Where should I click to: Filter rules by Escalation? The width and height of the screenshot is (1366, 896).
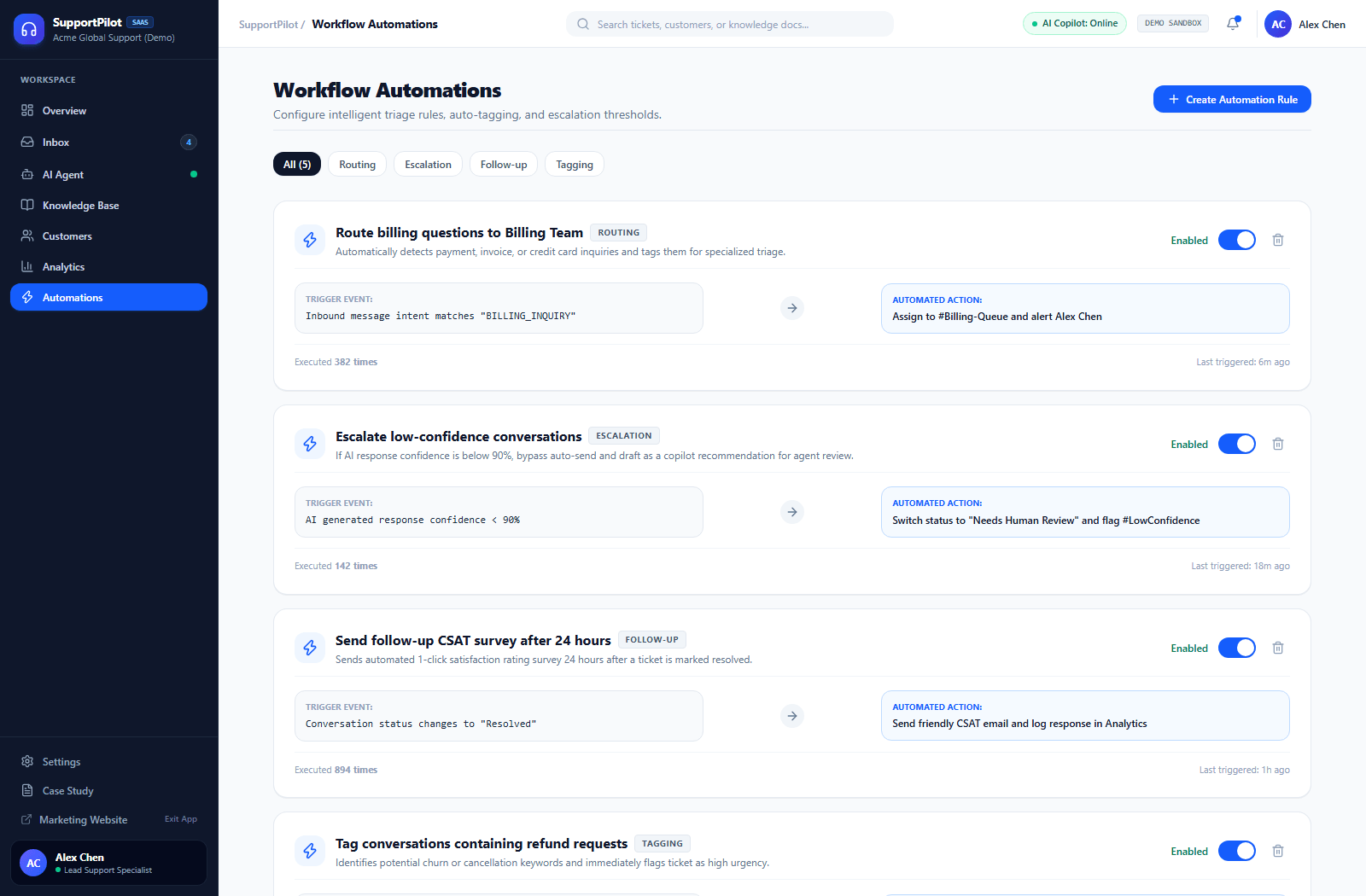(428, 164)
